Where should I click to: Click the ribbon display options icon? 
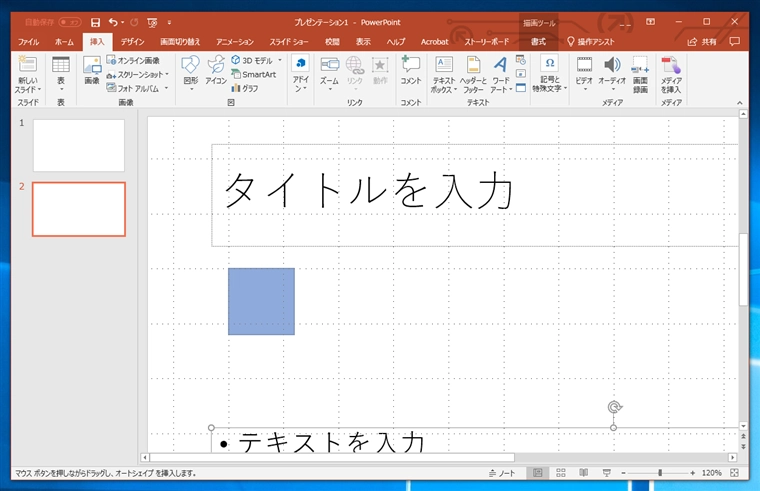click(x=650, y=22)
